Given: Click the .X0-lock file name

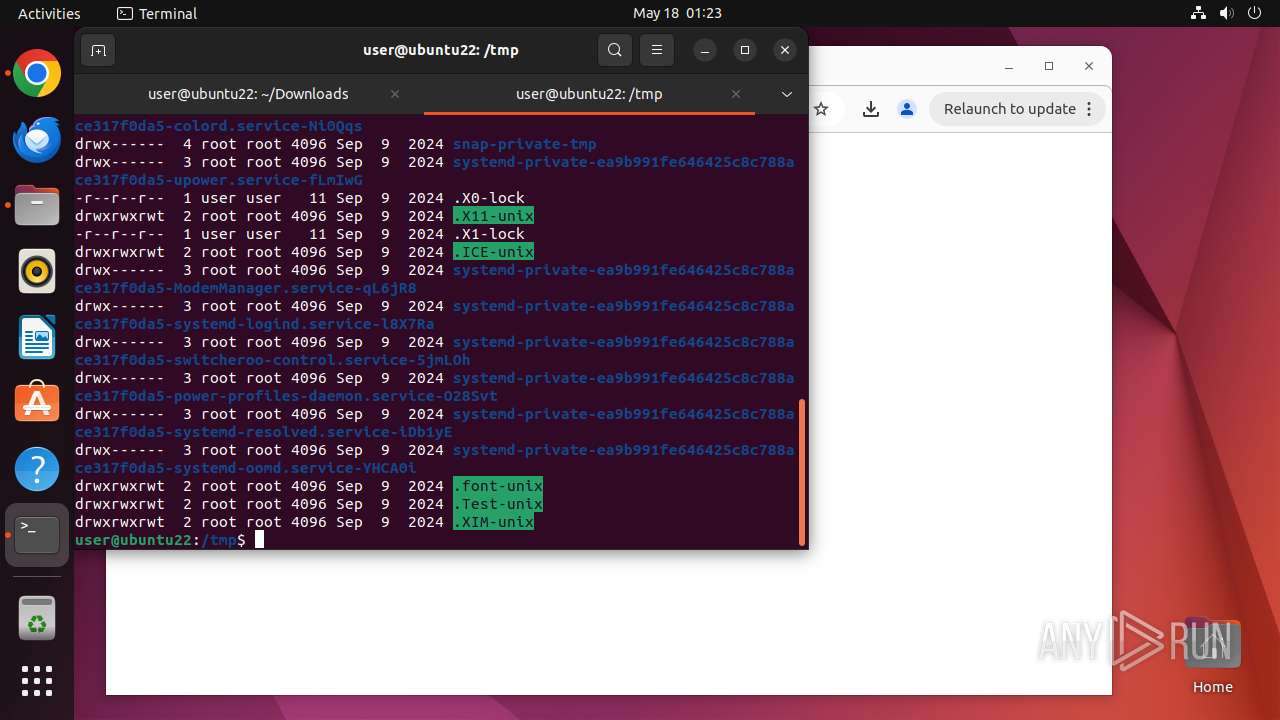Looking at the screenshot, I should pyautogui.click(x=489, y=198).
